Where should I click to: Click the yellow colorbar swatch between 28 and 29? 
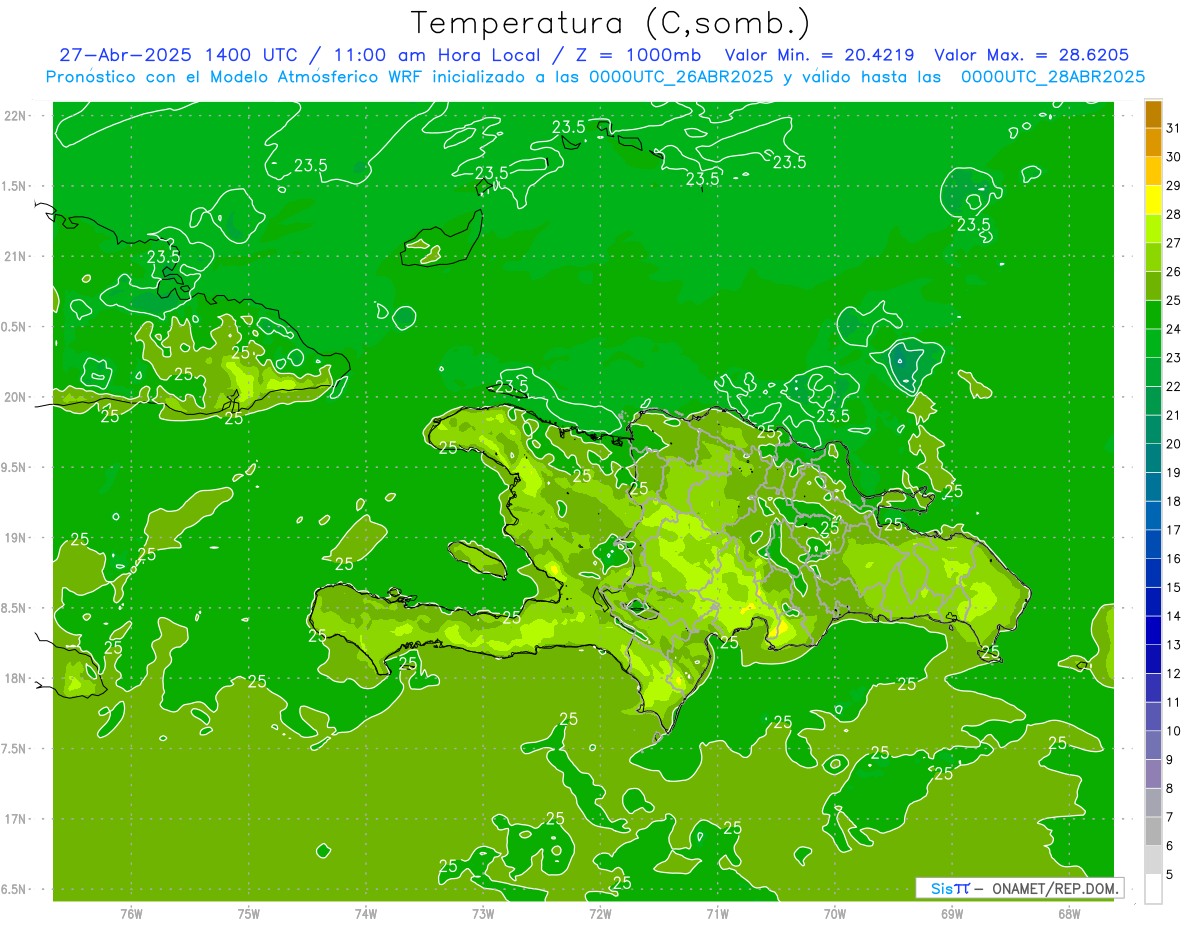(x=1153, y=200)
